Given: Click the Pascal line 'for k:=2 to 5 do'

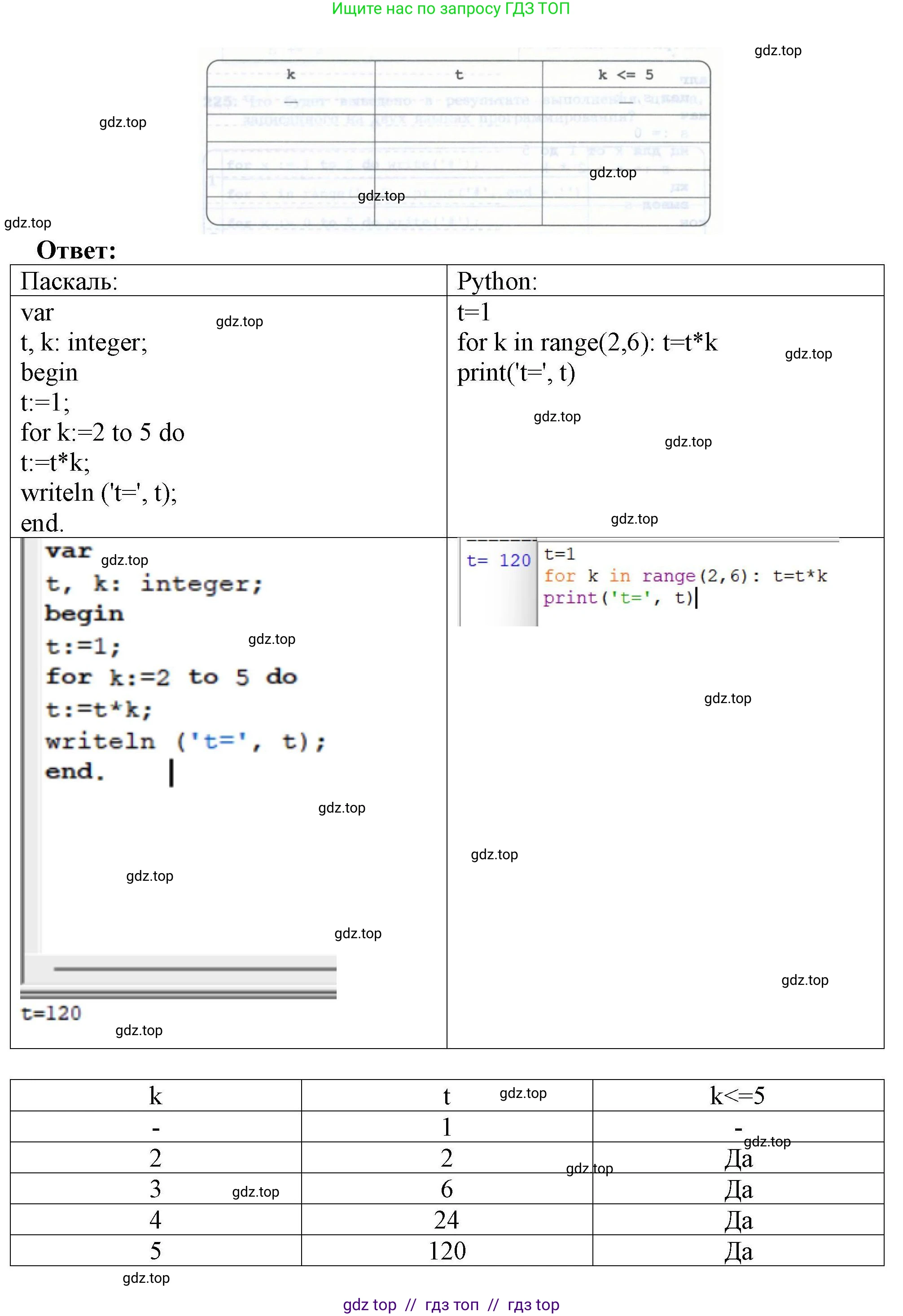Looking at the screenshot, I should tap(102, 433).
